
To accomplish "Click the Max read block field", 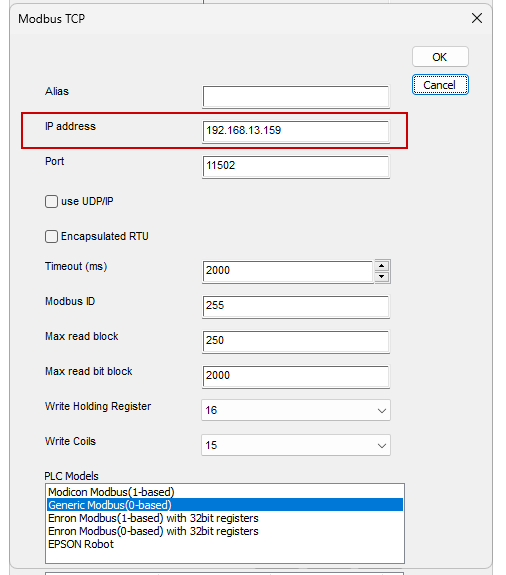I will pyautogui.click(x=296, y=341).
